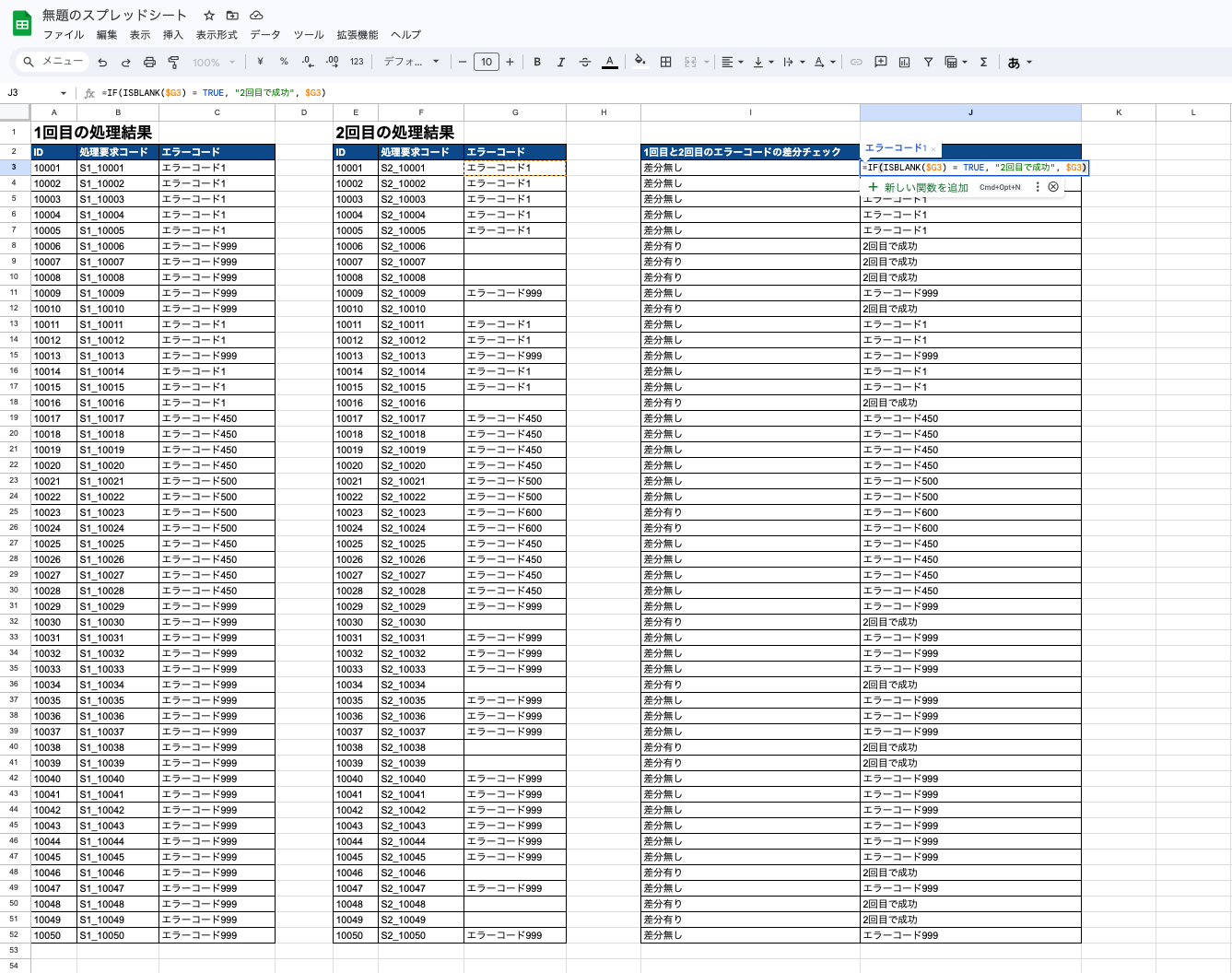This screenshot has height=973, width=1232.
Task: Click the insert comment icon
Action: (x=881, y=62)
